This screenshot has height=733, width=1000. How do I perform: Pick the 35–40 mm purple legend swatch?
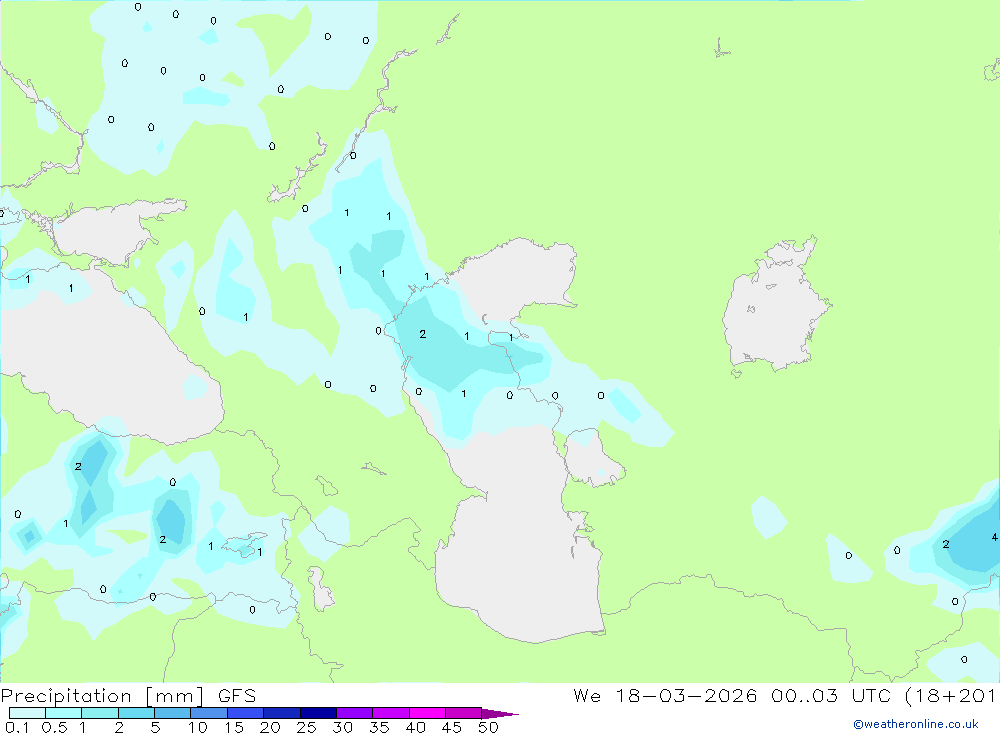pos(391,713)
